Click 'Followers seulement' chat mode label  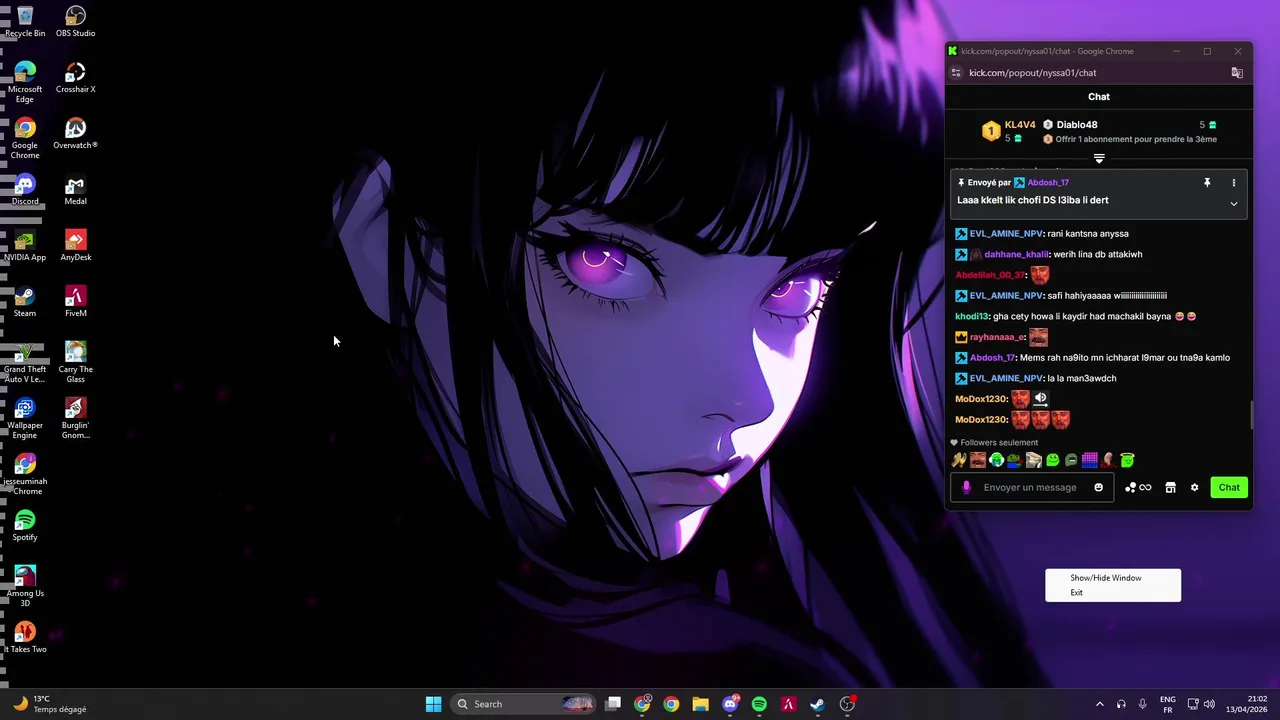coord(999,443)
